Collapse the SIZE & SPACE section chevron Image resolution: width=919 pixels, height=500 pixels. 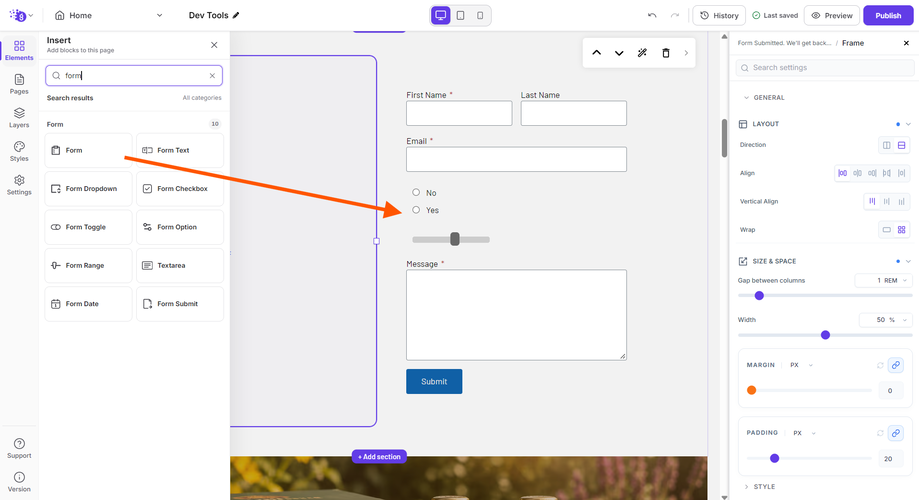908,261
